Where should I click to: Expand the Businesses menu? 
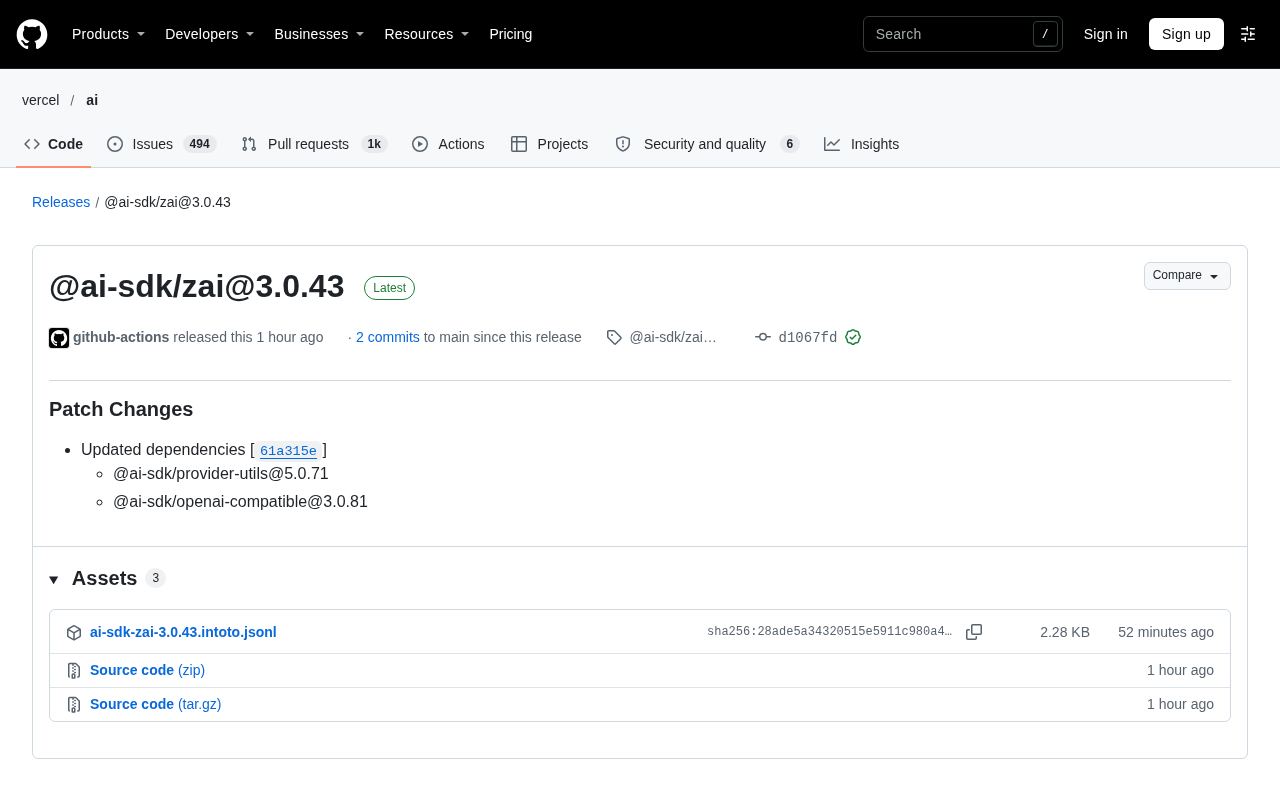[x=319, y=34]
